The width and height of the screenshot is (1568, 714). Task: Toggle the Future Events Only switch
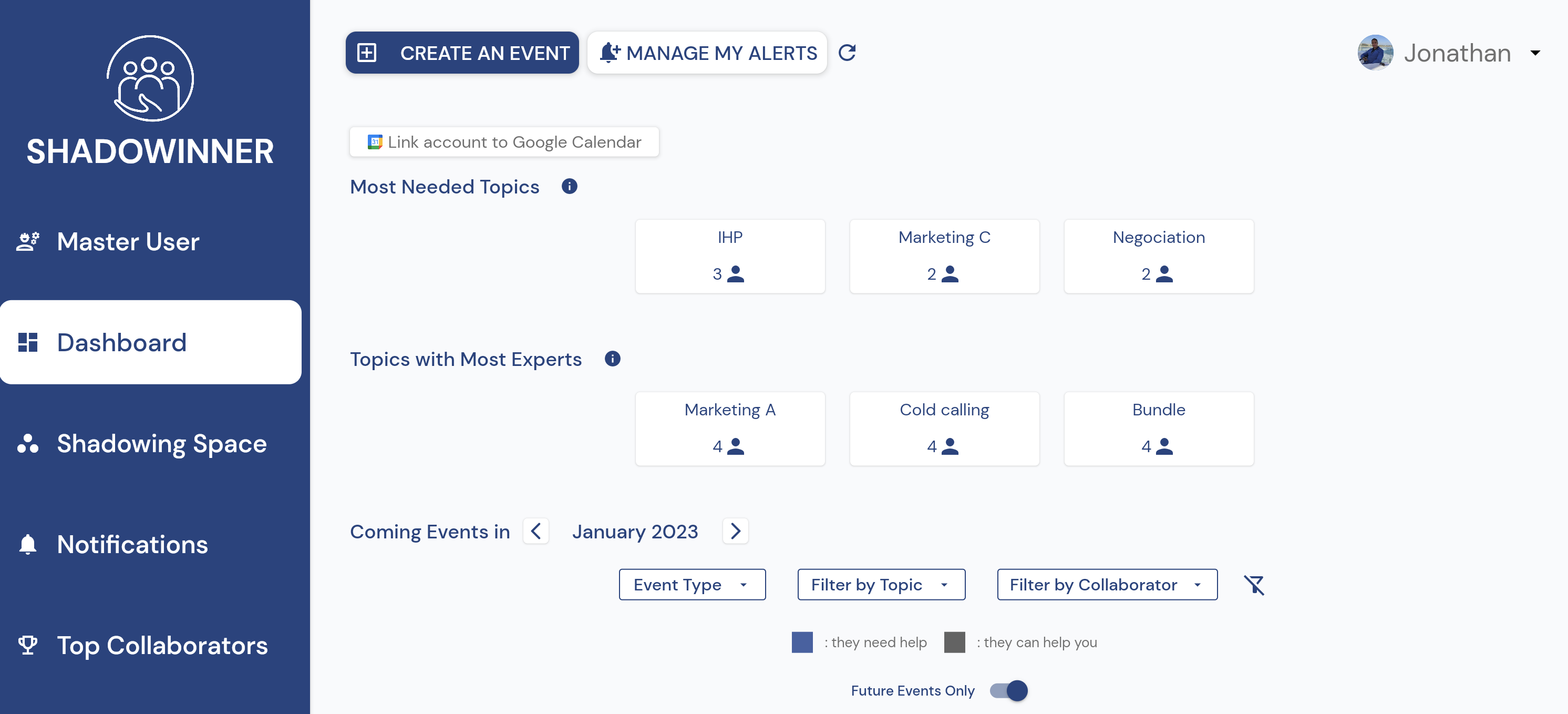(1008, 691)
